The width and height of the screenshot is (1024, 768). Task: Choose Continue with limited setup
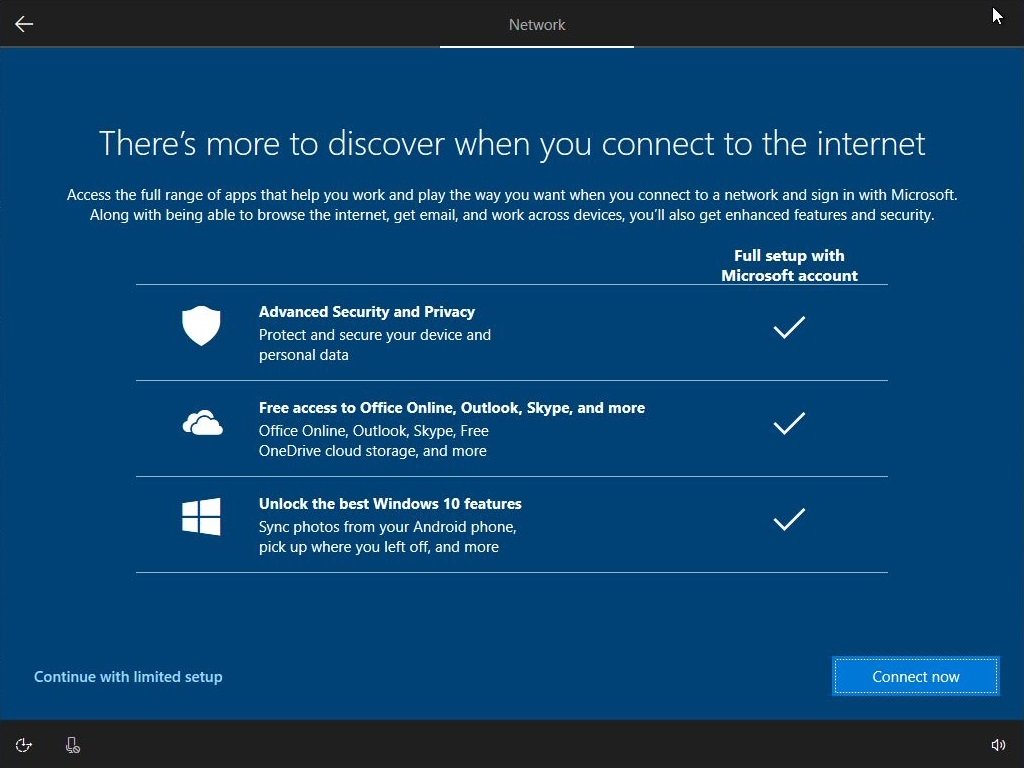pos(128,677)
